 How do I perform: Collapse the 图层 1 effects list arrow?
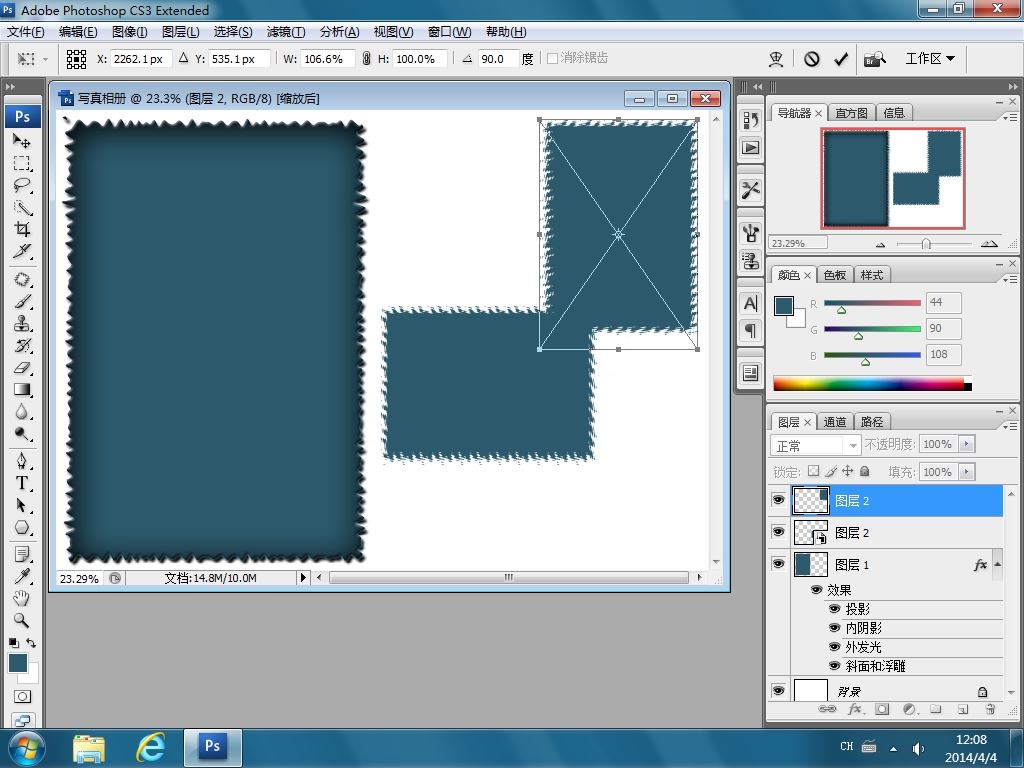point(997,565)
